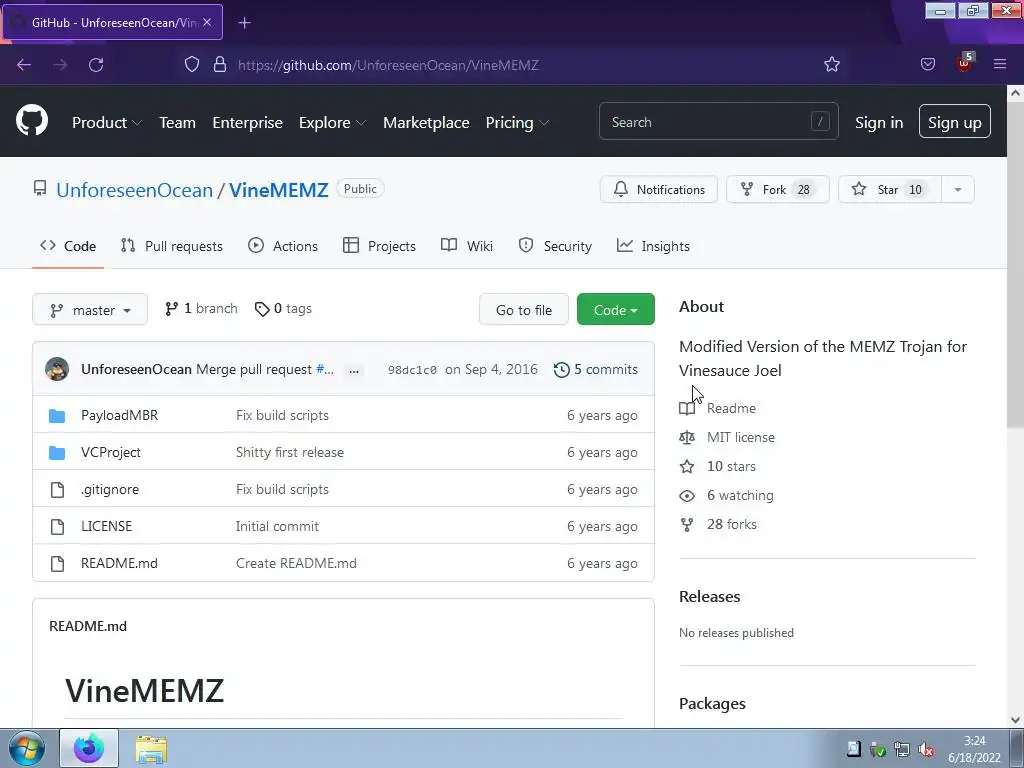Viewport: 1024px width, 768px height.
Task: Expand commit message ellipsis button
Action: point(354,370)
